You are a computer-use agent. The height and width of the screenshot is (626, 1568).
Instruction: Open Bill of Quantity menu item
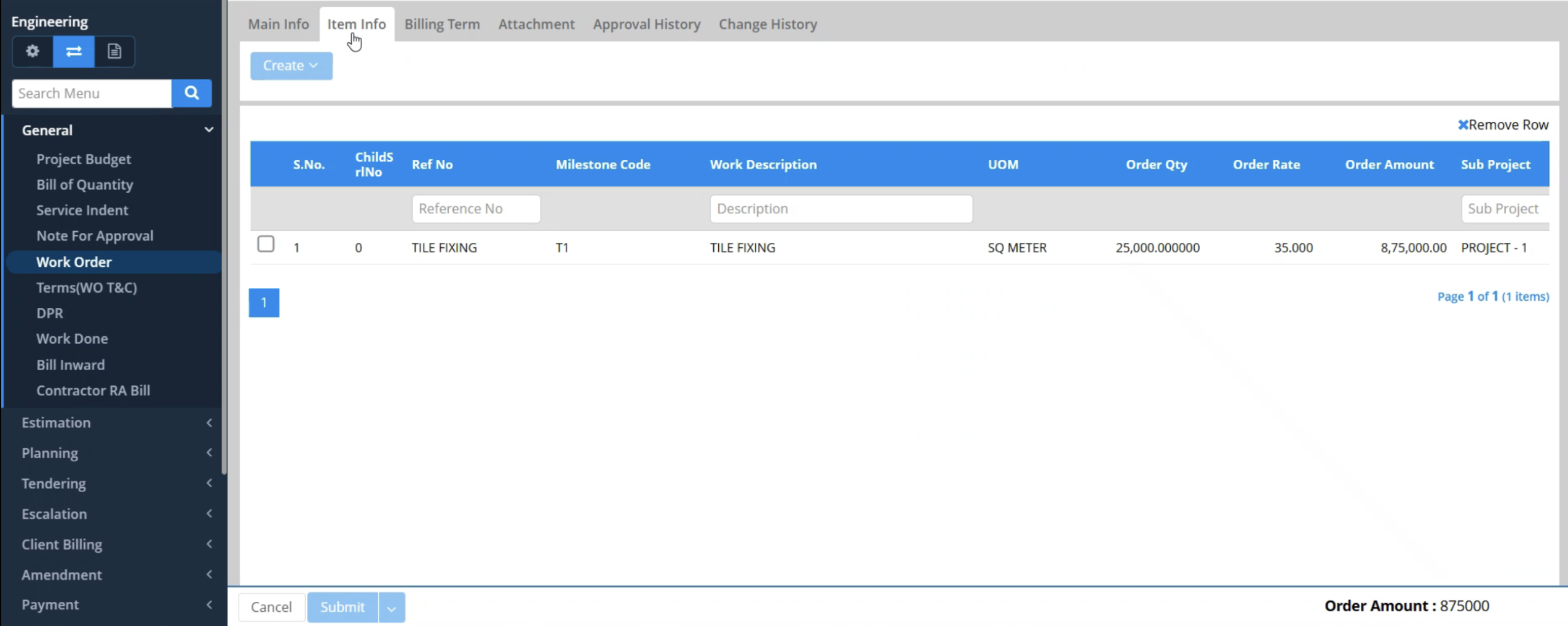[x=85, y=184]
